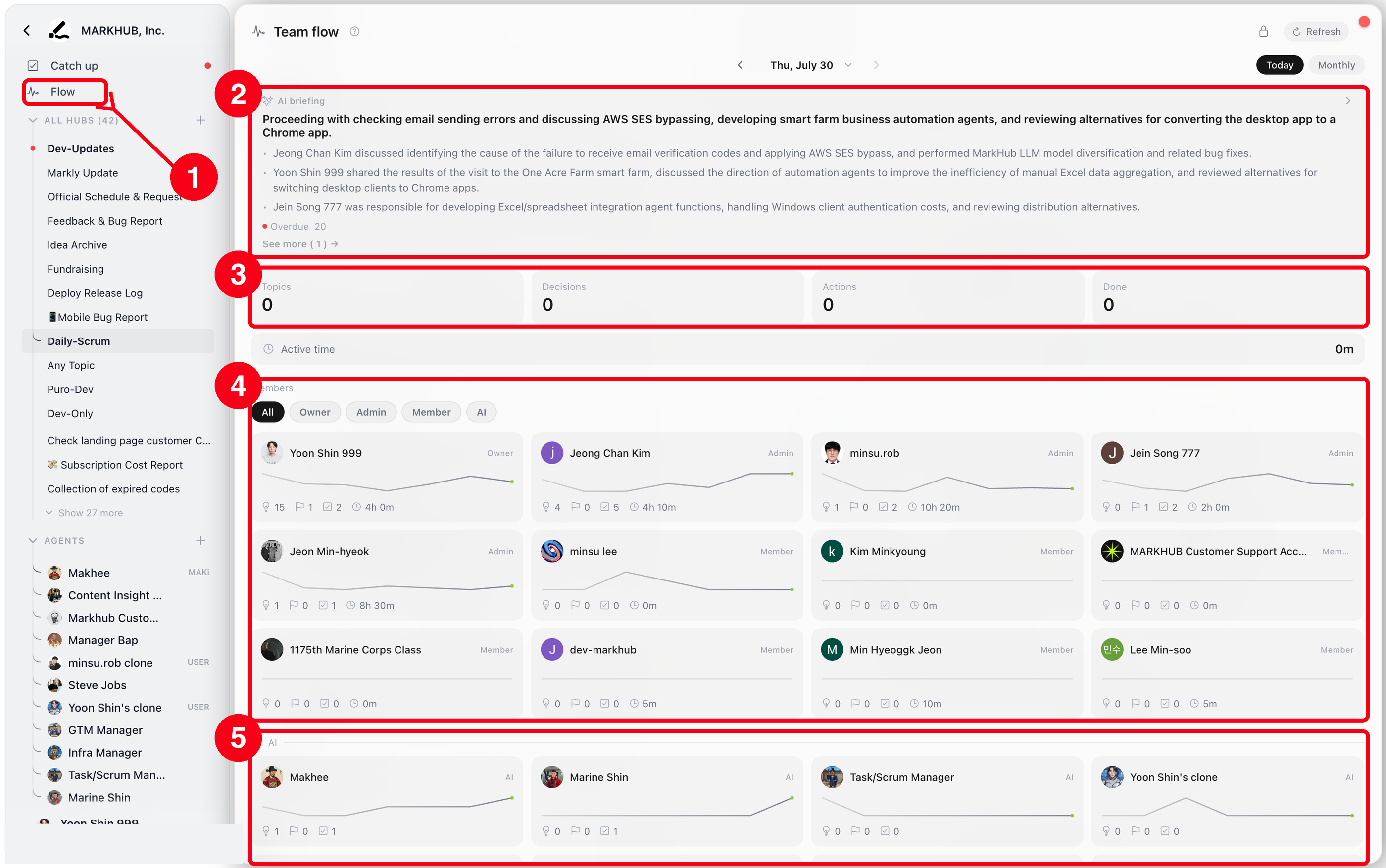The width and height of the screenshot is (1386, 868).
Task: Open the Deploy Release Log hub
Action: tap(95, 293)
